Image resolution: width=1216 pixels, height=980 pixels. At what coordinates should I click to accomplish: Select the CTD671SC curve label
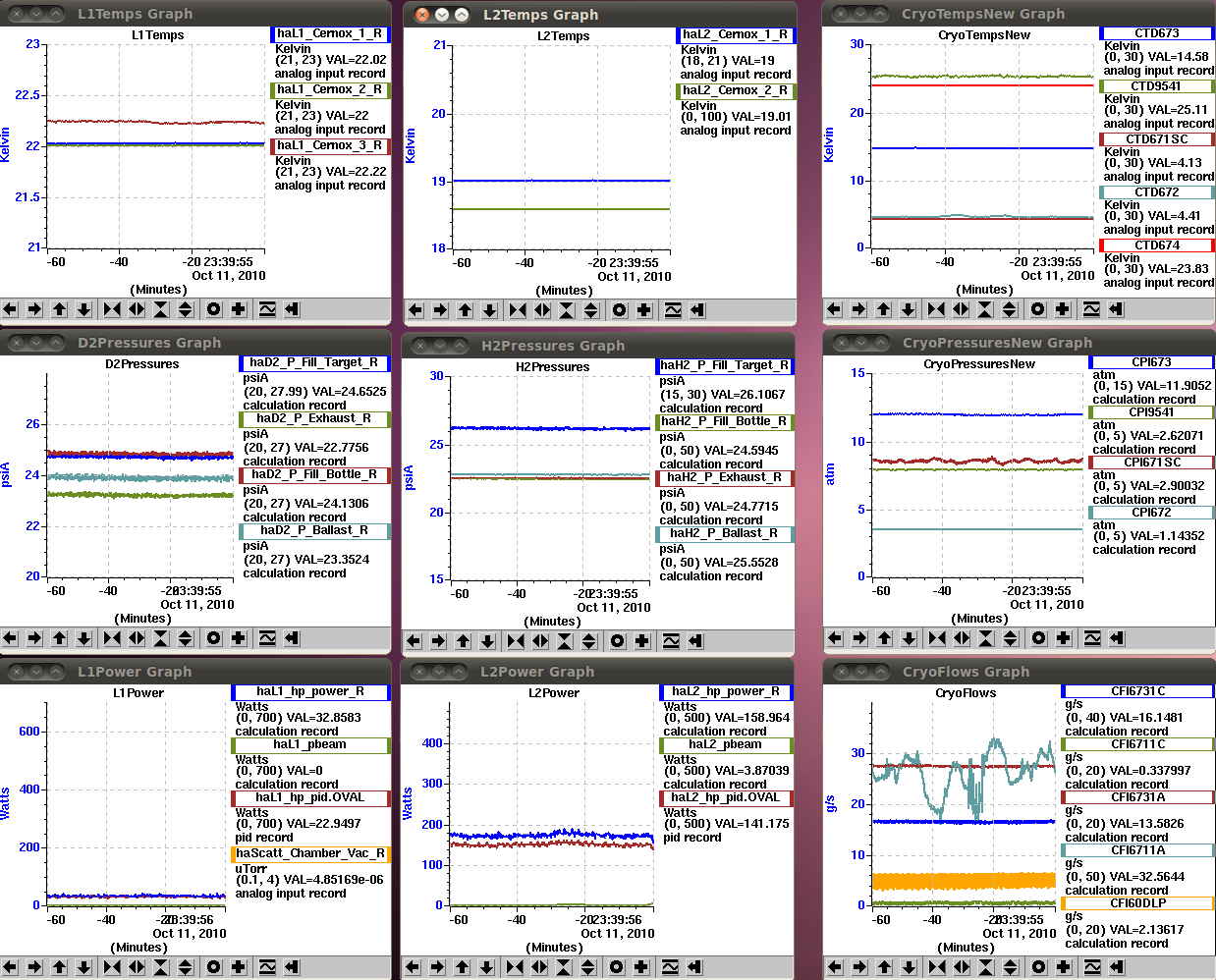(x=1157, y=139)
